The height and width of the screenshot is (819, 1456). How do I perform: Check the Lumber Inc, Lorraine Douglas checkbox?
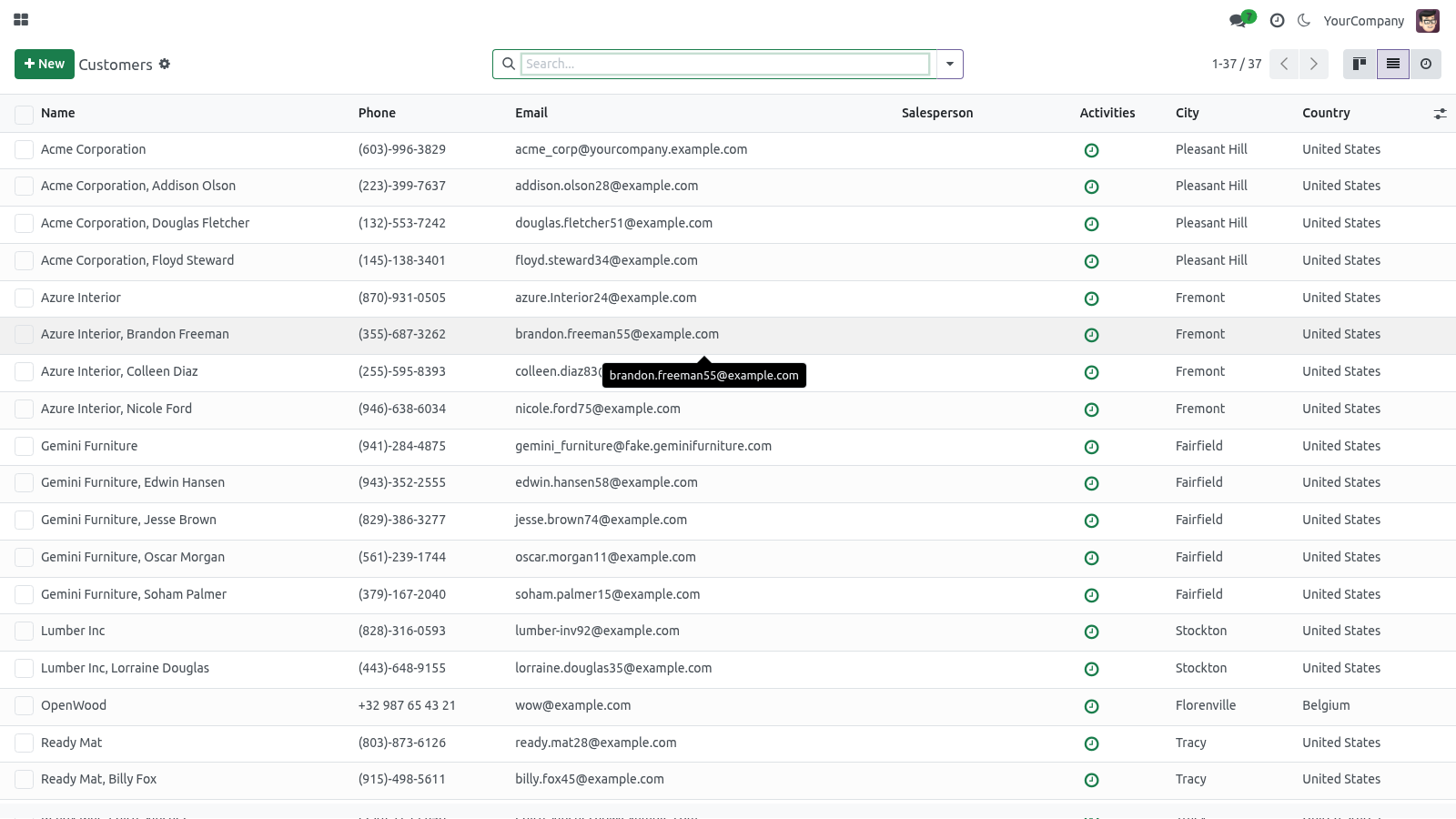pyautogui.click(x=24, y=669)
